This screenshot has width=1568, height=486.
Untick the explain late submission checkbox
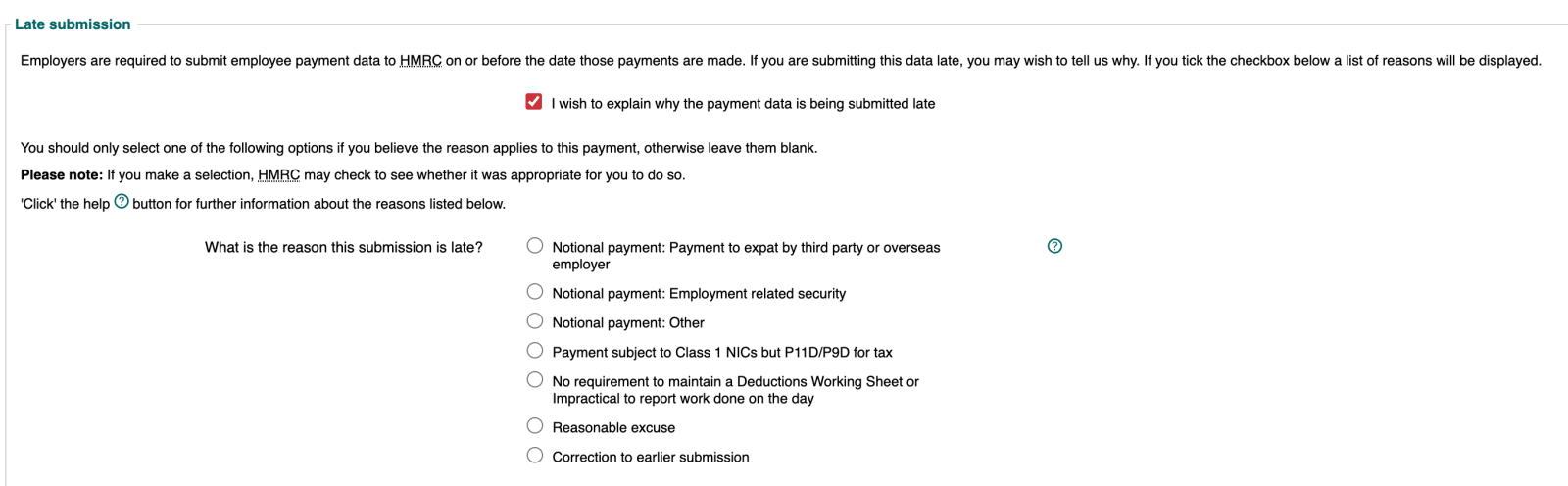[534, 102]
